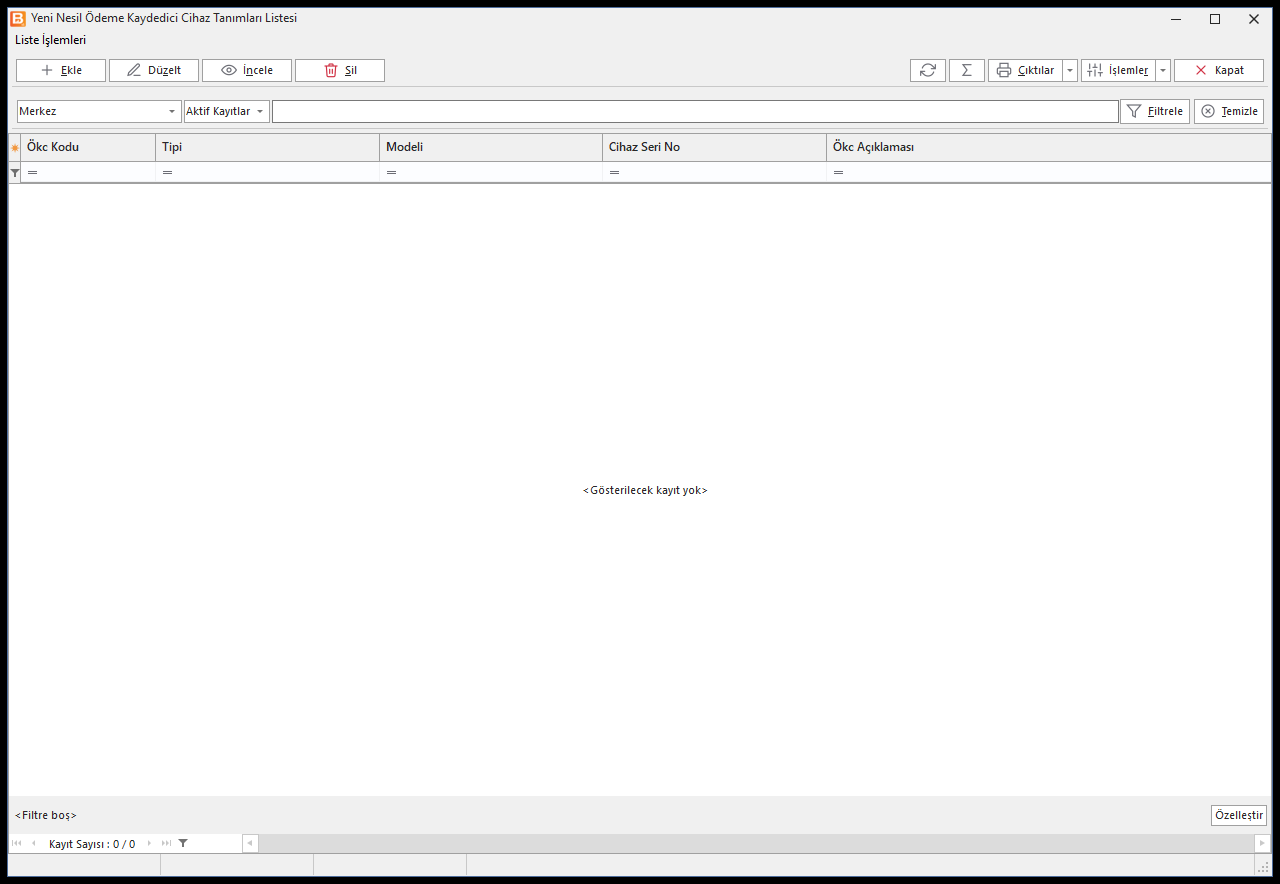Click the equals condition icon under Ökc Açıklaması
The width and height of the screenshot is (1280, 884).
[x=838, y=173]
